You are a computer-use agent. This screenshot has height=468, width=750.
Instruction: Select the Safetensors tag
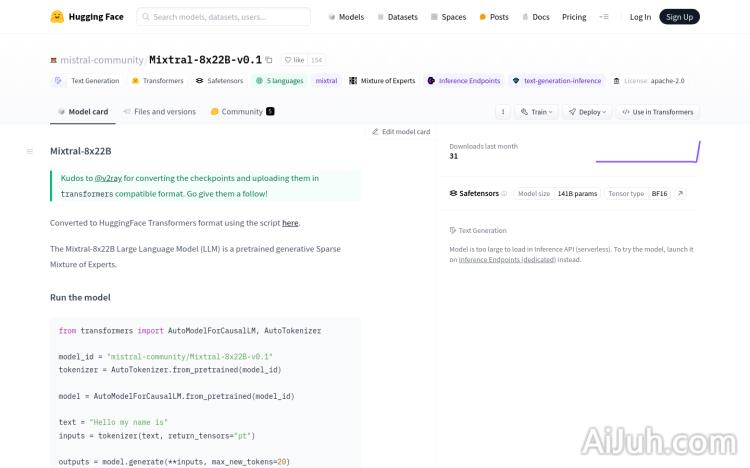(219, 81)
